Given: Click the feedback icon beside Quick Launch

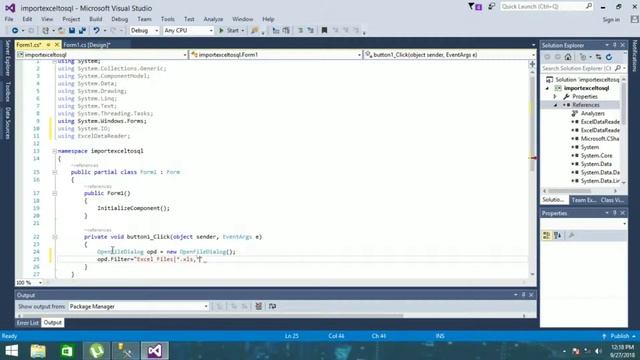Looking at the screenshot, I should tap(491, 7).
